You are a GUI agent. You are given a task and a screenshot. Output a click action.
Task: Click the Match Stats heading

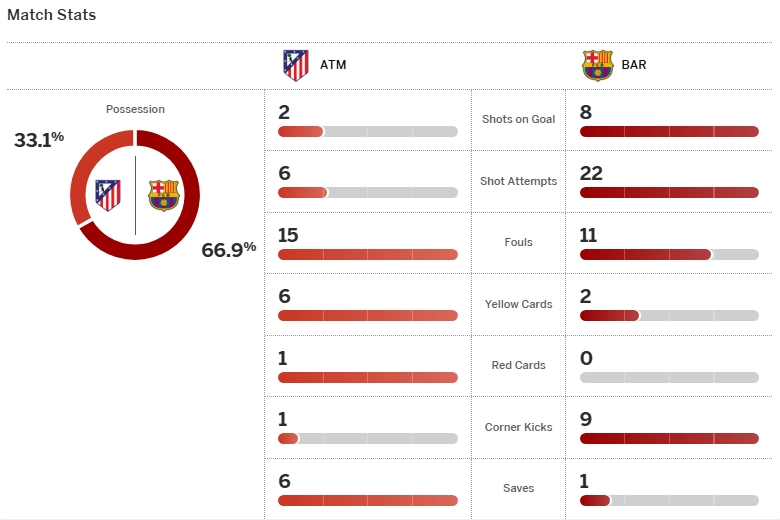click(52, 16)
